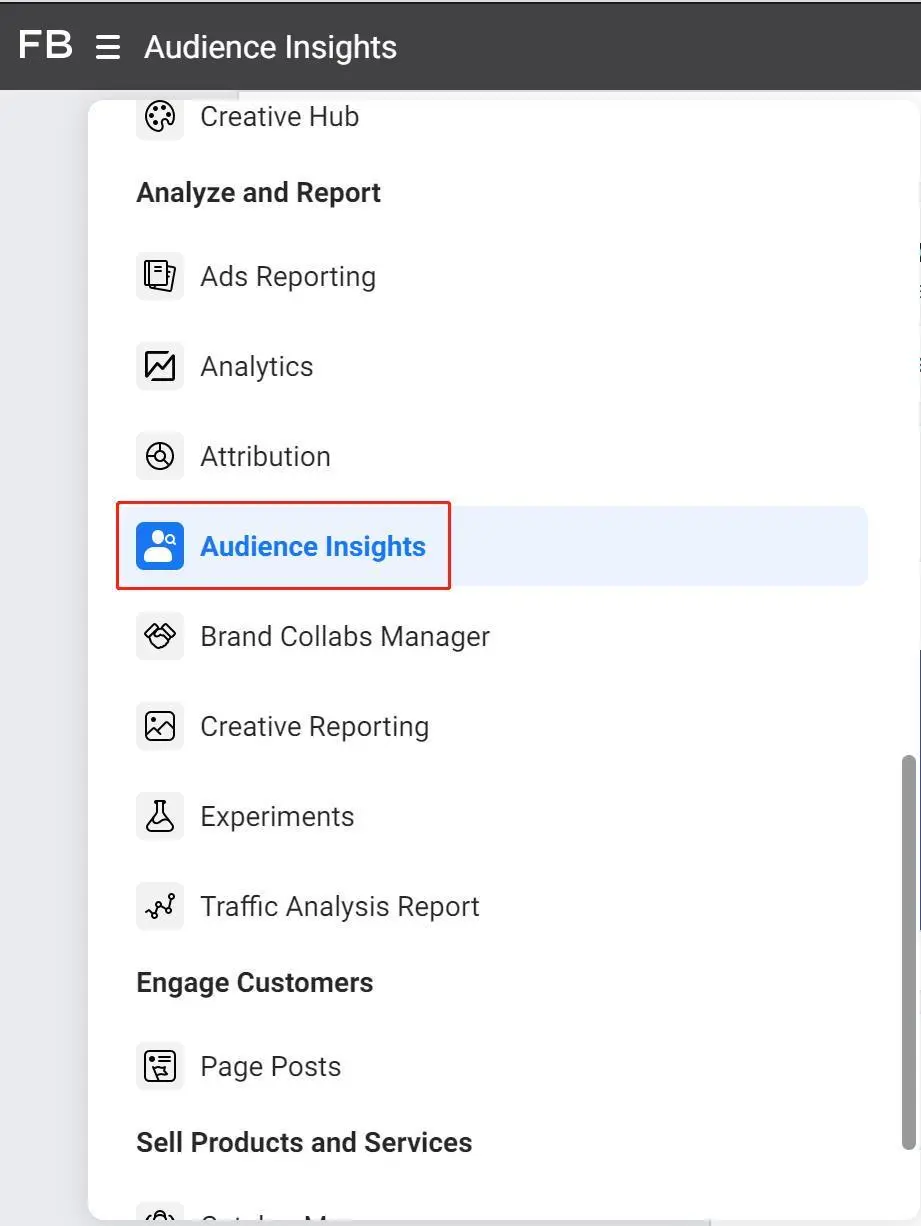921x1226 pixels.
Task: Click the Creative Reporting image icon
Action: tap(160, 726)
